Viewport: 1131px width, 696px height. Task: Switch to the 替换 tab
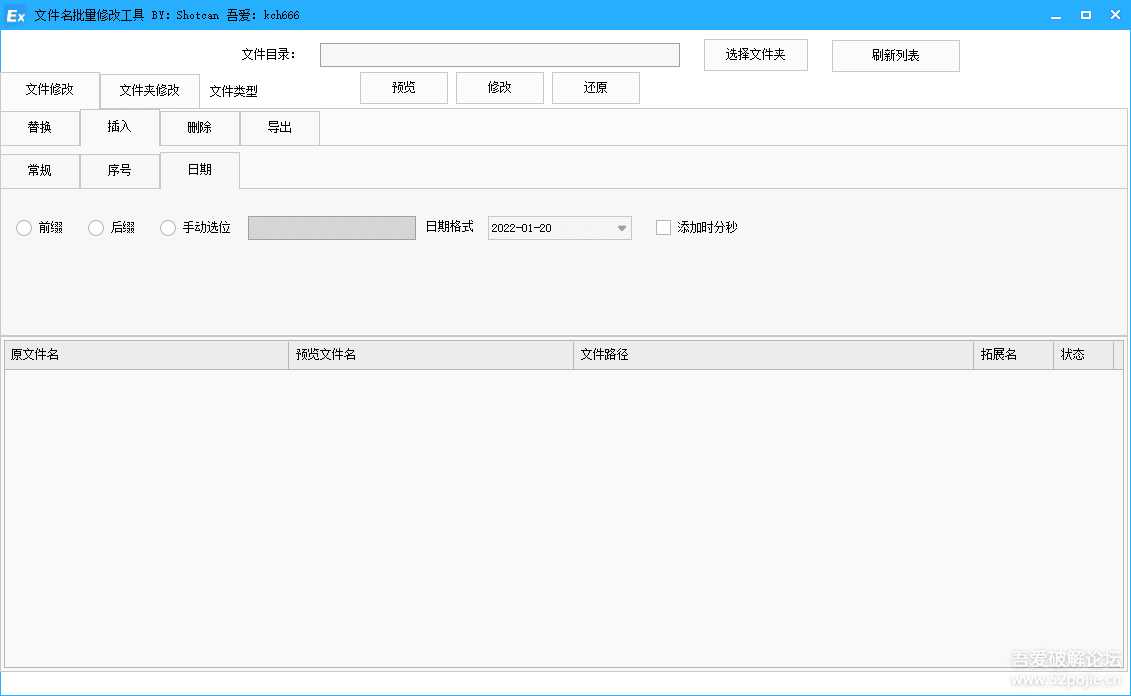coord(40,127)
